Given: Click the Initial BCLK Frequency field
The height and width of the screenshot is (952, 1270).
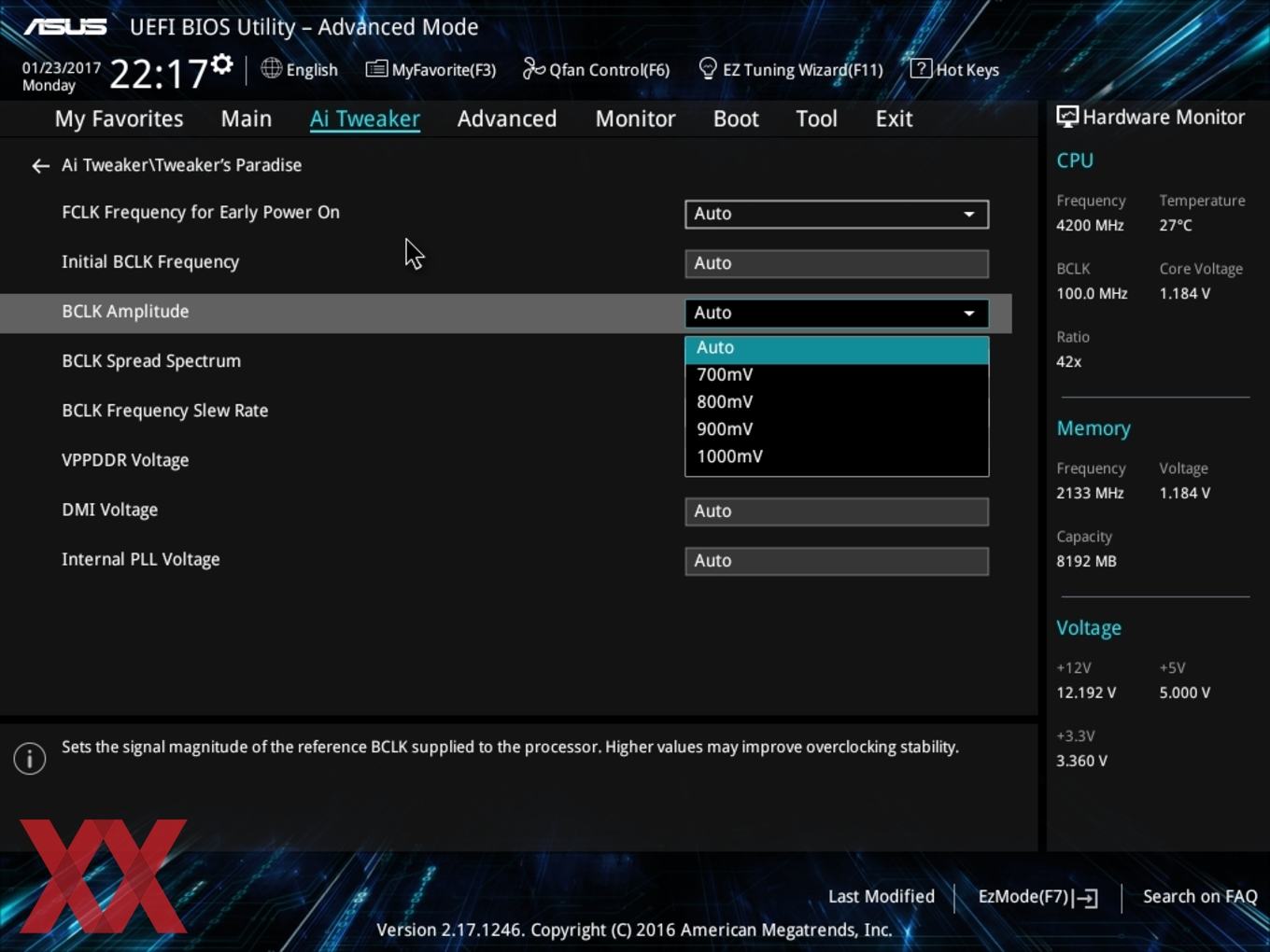Looking at the screenshot, I should pyautogui.click(x=837, y=263).
